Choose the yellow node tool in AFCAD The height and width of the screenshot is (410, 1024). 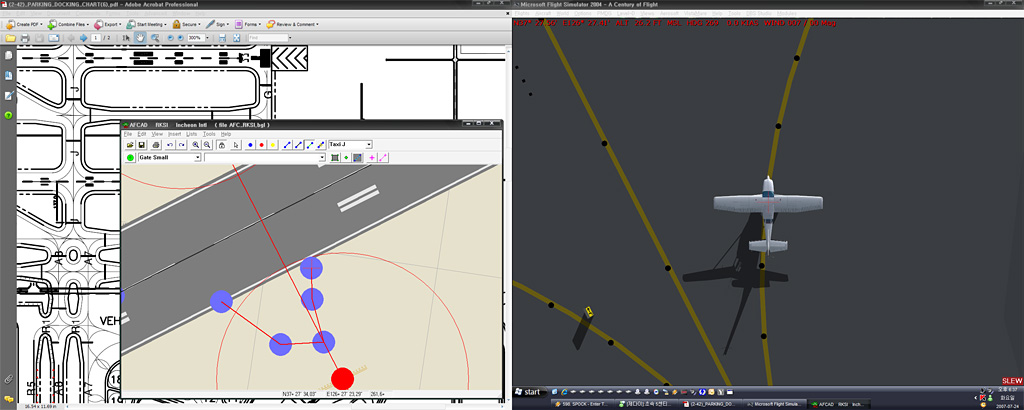click(x=273, y=145)
